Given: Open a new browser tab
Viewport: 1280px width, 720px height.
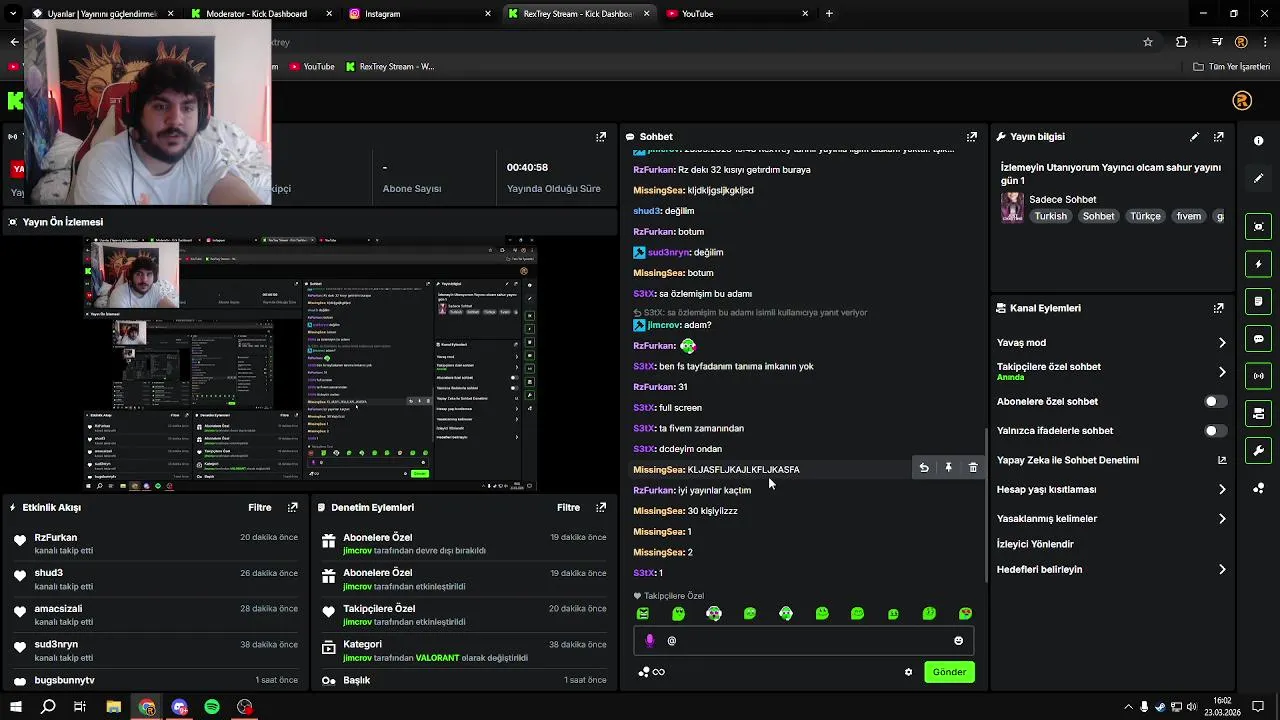Looking at the screenshot, I should (829, 14).
